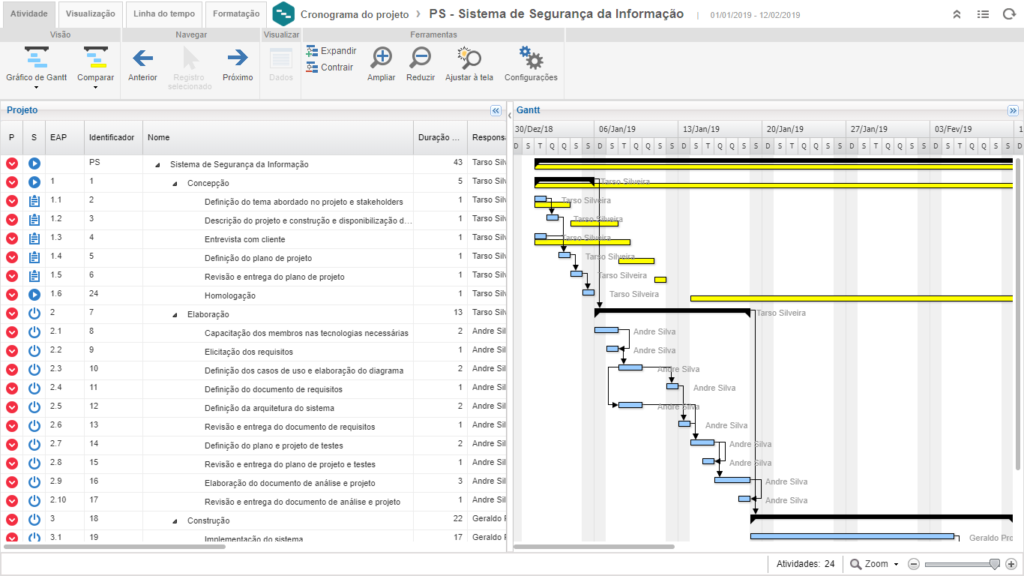Click the Expandir button
This screenshot has height=576, width=1024.
point(331,50)
